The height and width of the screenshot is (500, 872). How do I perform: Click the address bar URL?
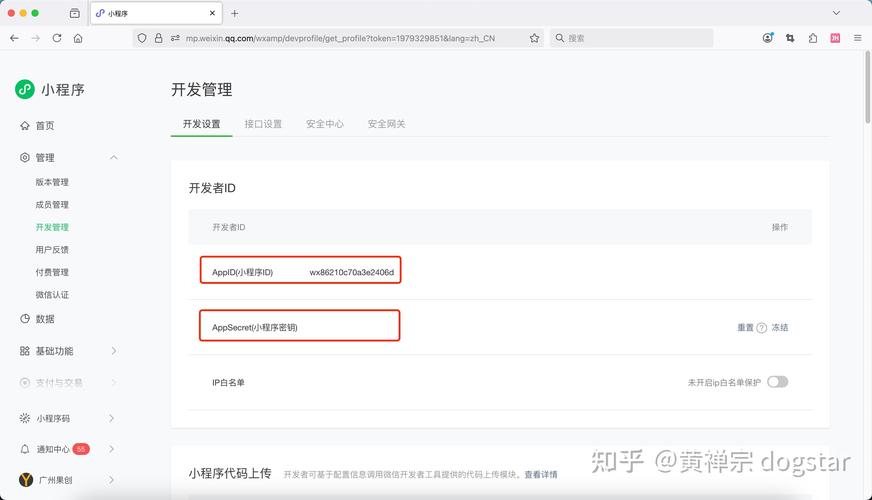click(340, 38)
